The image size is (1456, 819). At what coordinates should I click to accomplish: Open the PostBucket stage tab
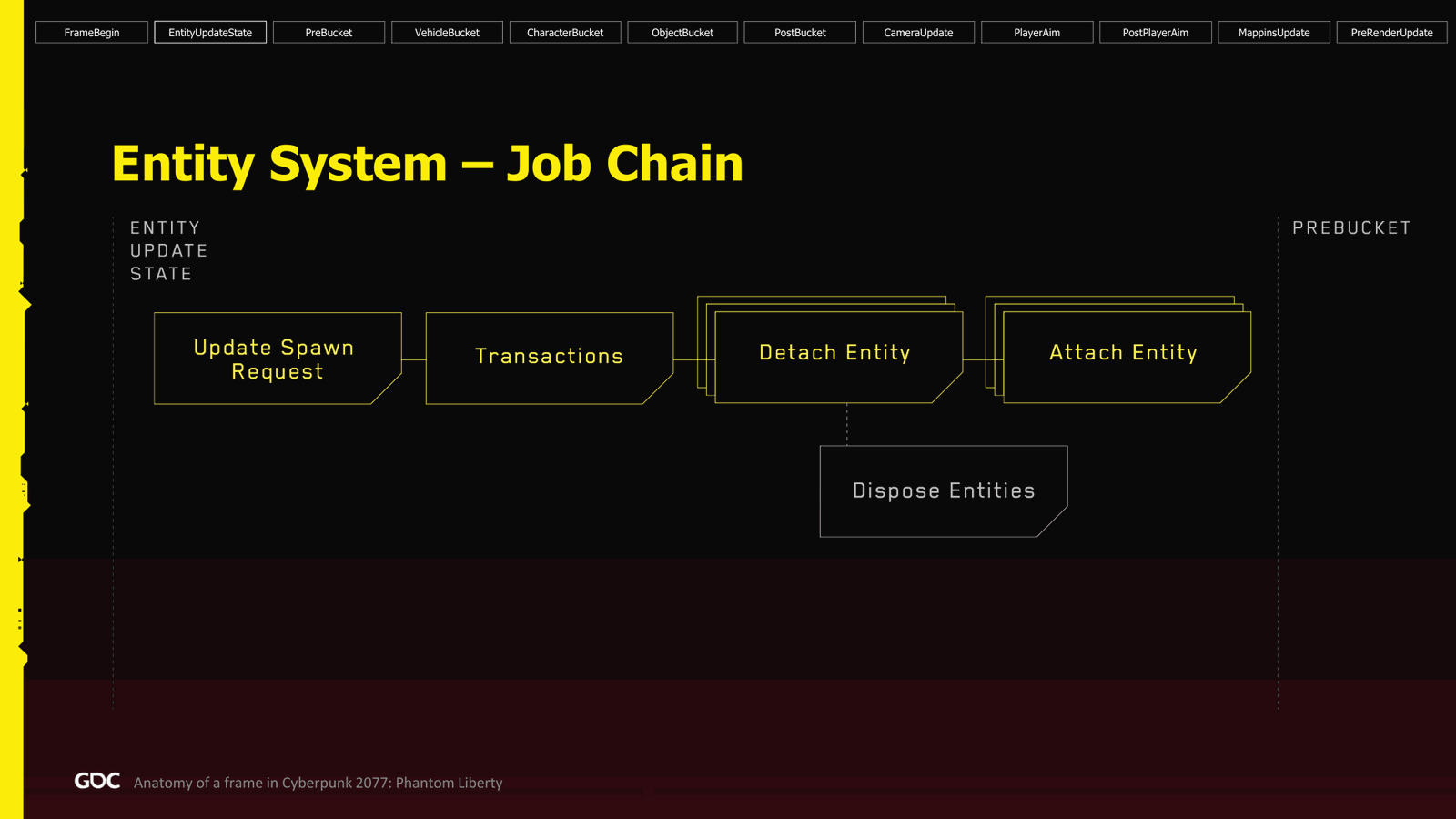tap(800, 33)
